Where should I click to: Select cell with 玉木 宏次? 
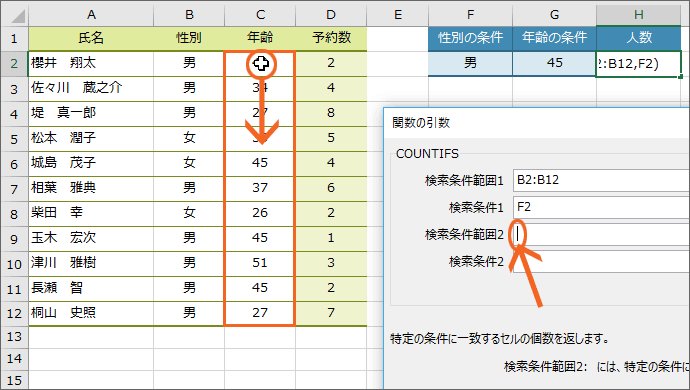(91, 239)
